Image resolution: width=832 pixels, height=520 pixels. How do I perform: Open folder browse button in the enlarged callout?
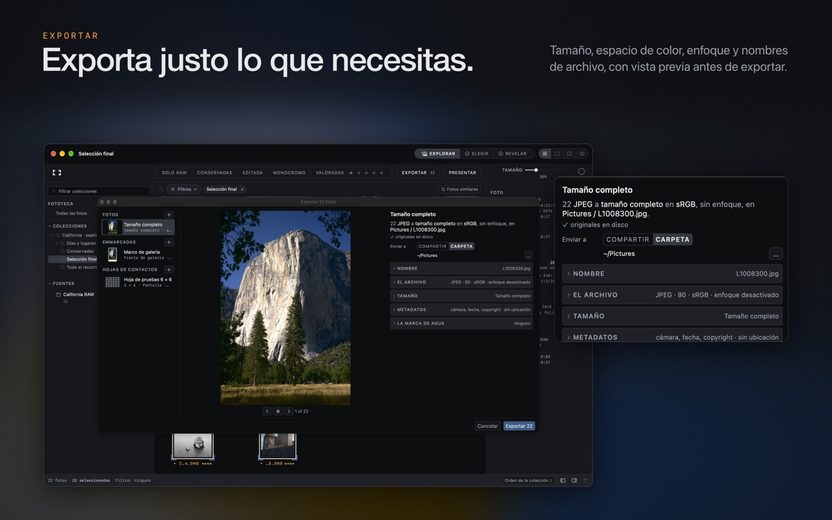coord(775,254)
